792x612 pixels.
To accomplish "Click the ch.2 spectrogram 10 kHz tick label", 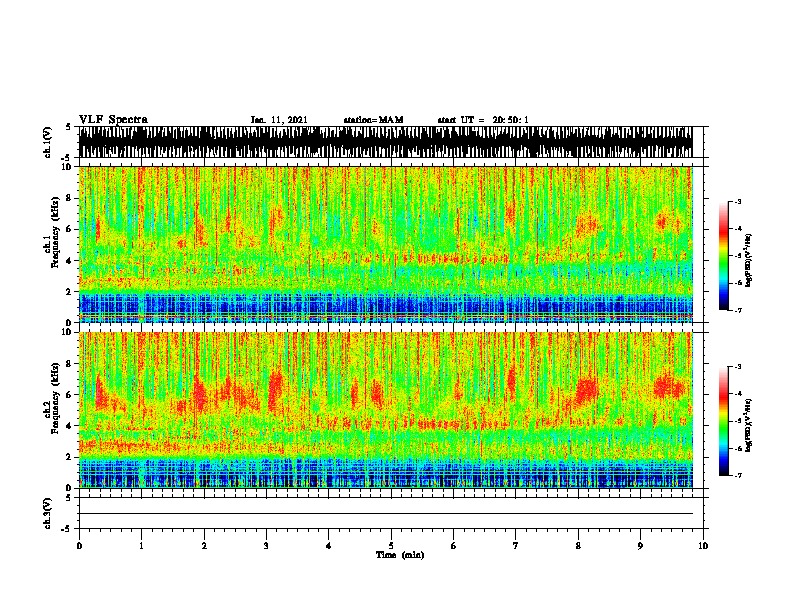I will click(x=68, y=332).
